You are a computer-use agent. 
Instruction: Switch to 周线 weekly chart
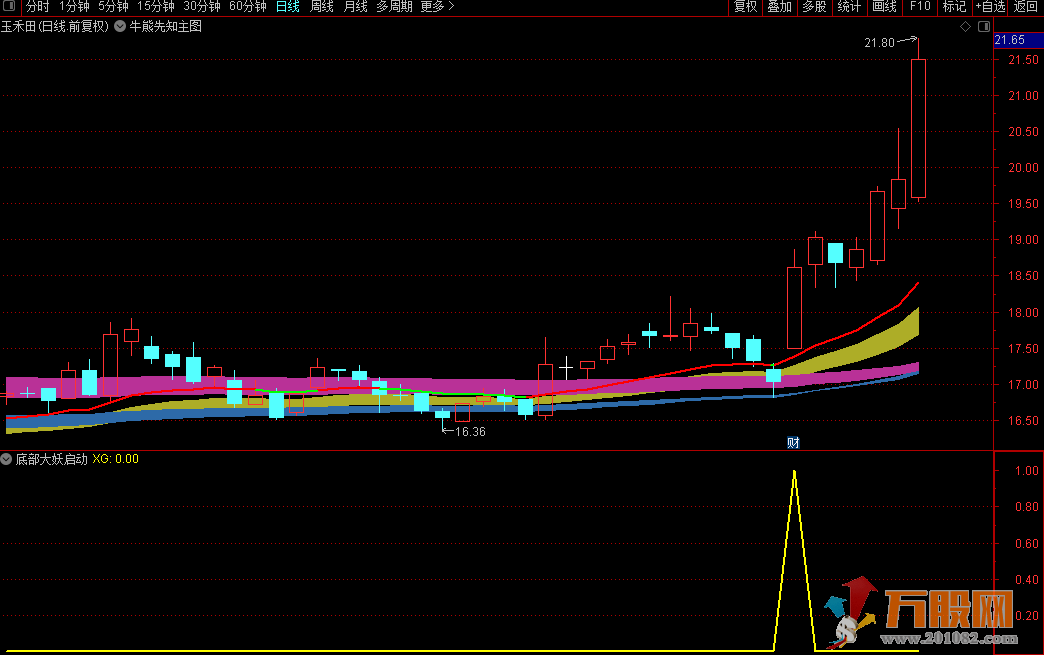[x=322, y=7]
